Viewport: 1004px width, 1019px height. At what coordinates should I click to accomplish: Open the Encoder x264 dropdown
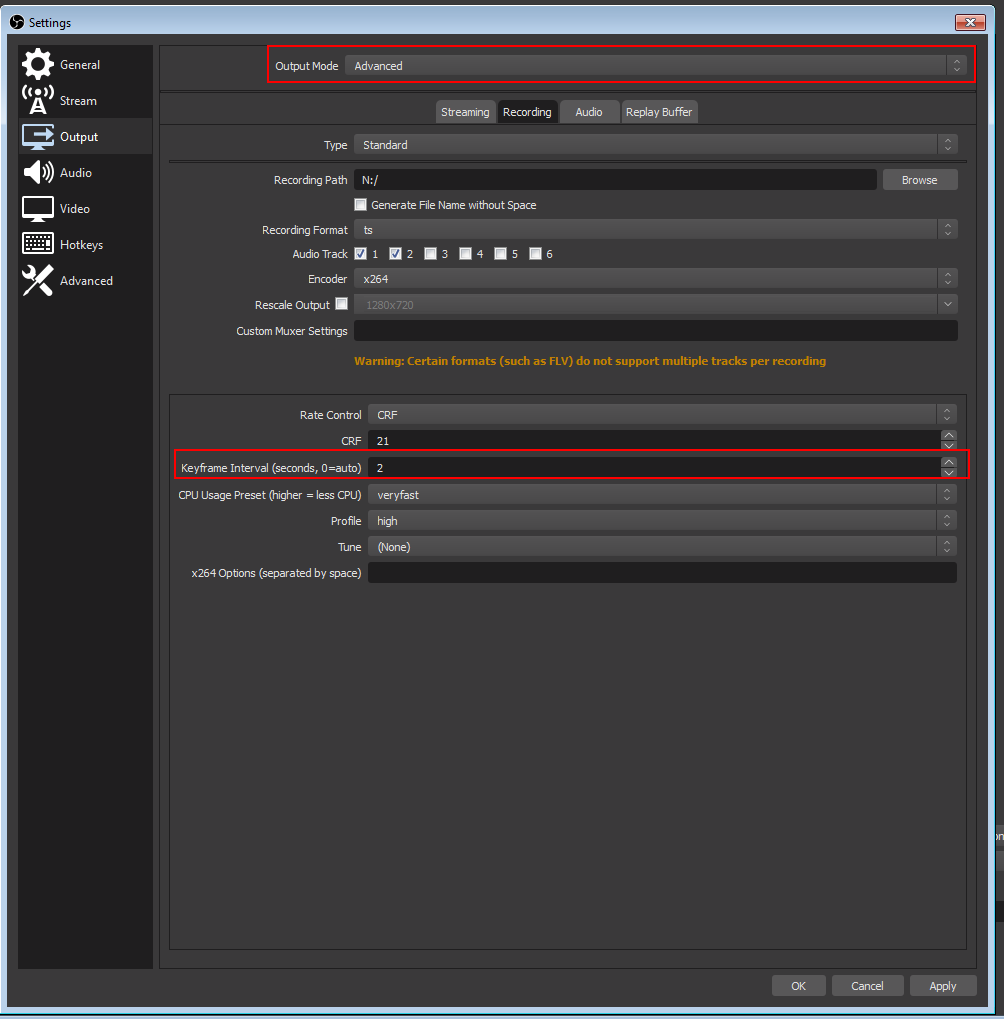(655, 279)
